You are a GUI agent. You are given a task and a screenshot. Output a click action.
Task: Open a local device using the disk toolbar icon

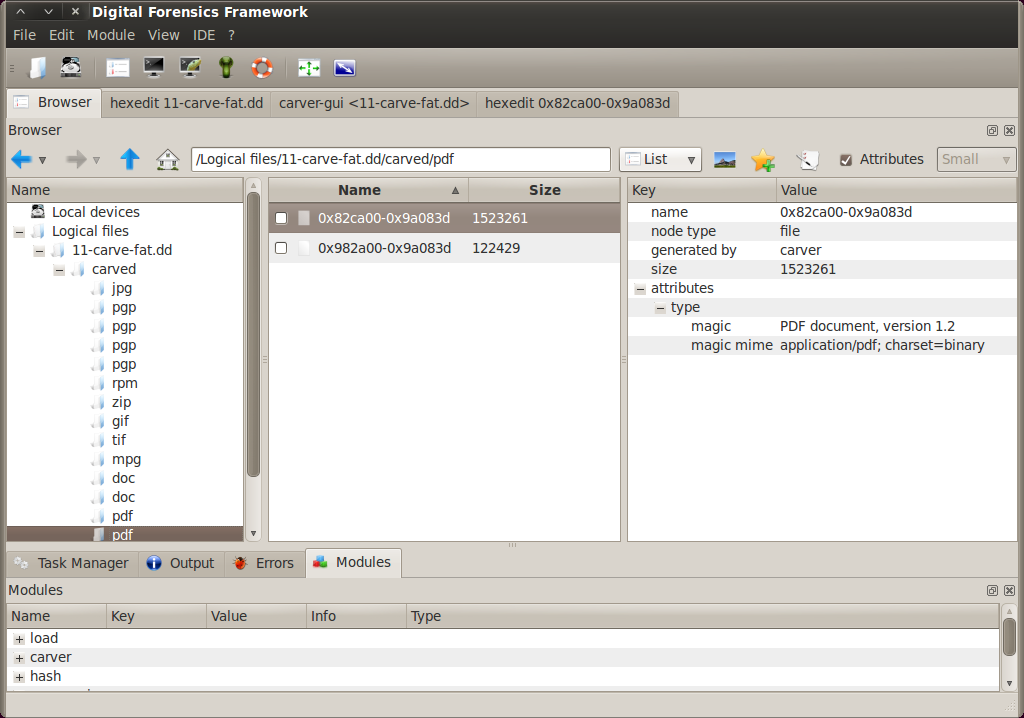70,67
